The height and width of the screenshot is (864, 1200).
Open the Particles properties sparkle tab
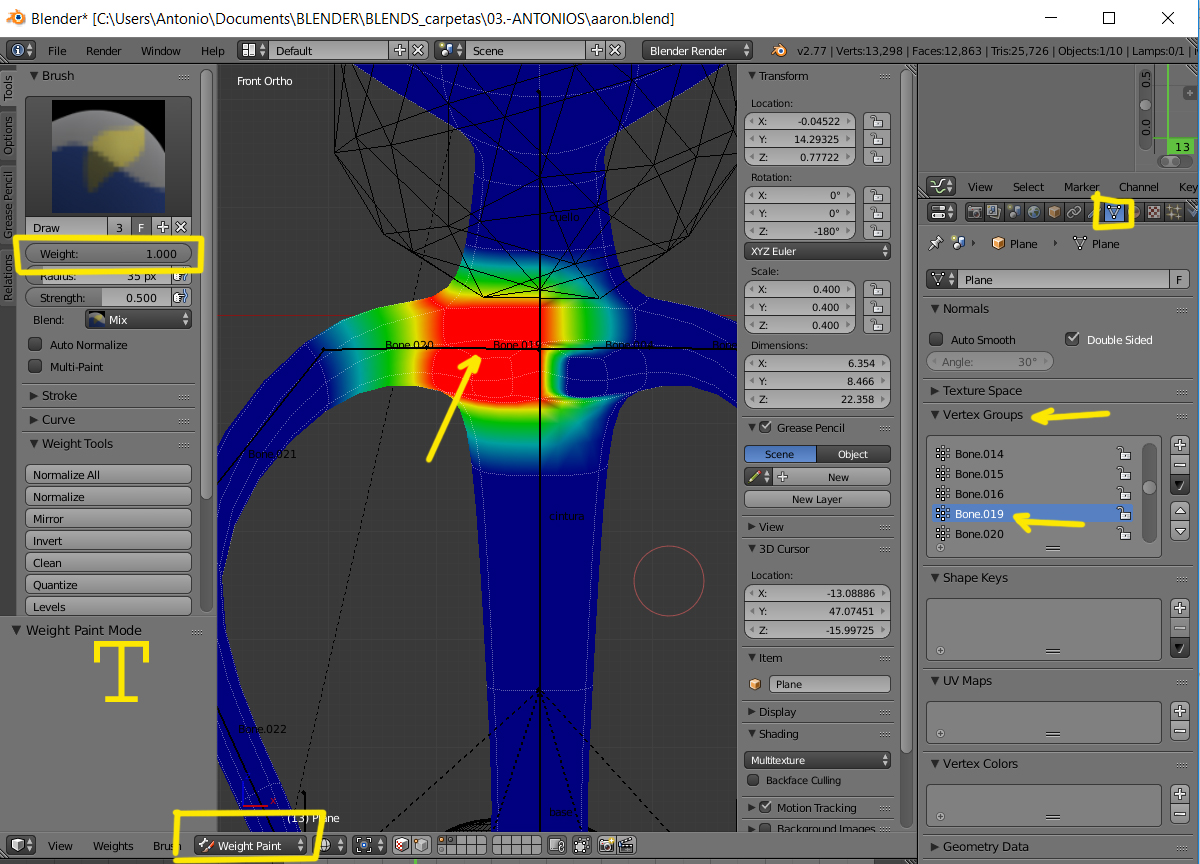1174,212
